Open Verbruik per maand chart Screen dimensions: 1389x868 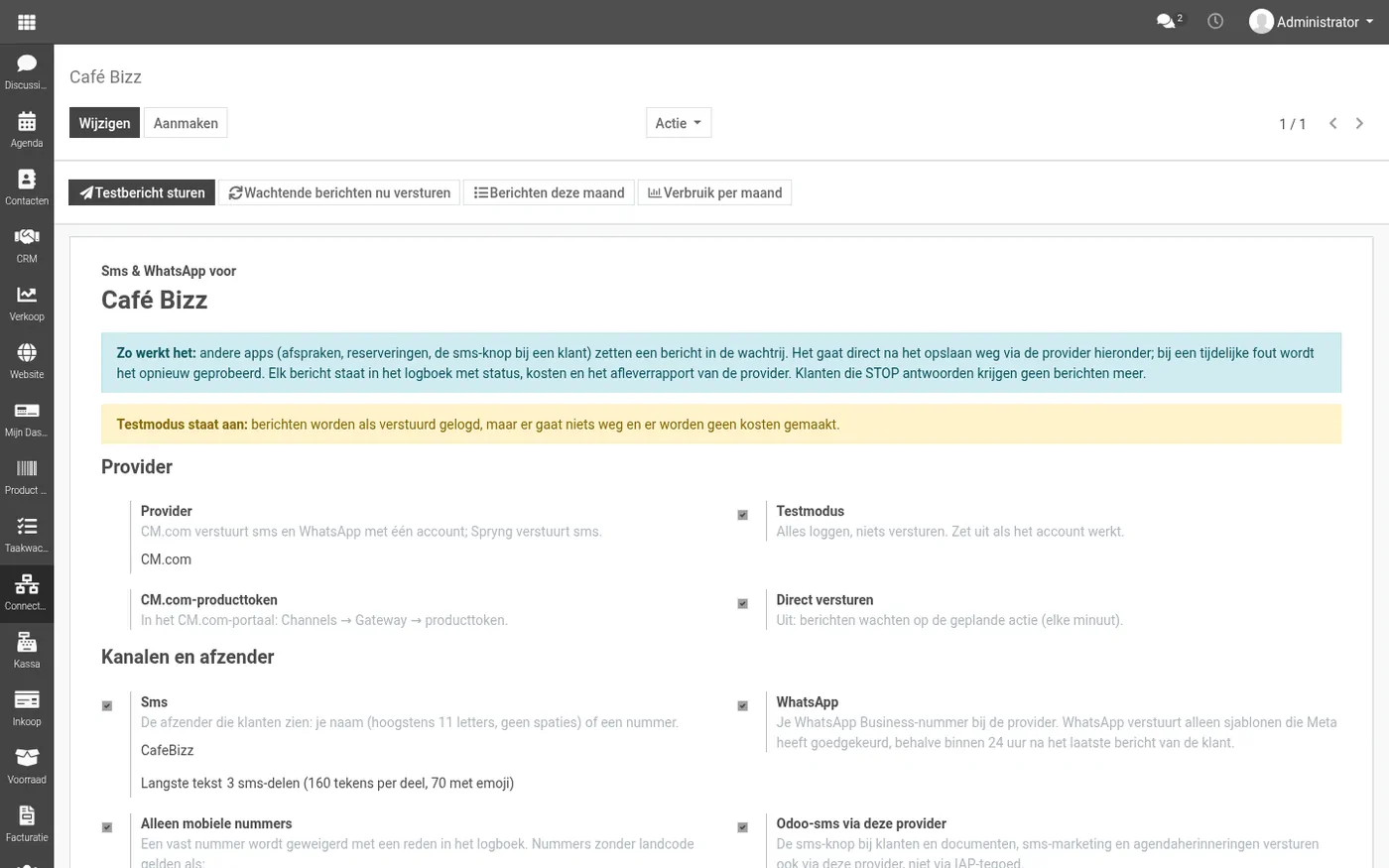pos(714,192)
